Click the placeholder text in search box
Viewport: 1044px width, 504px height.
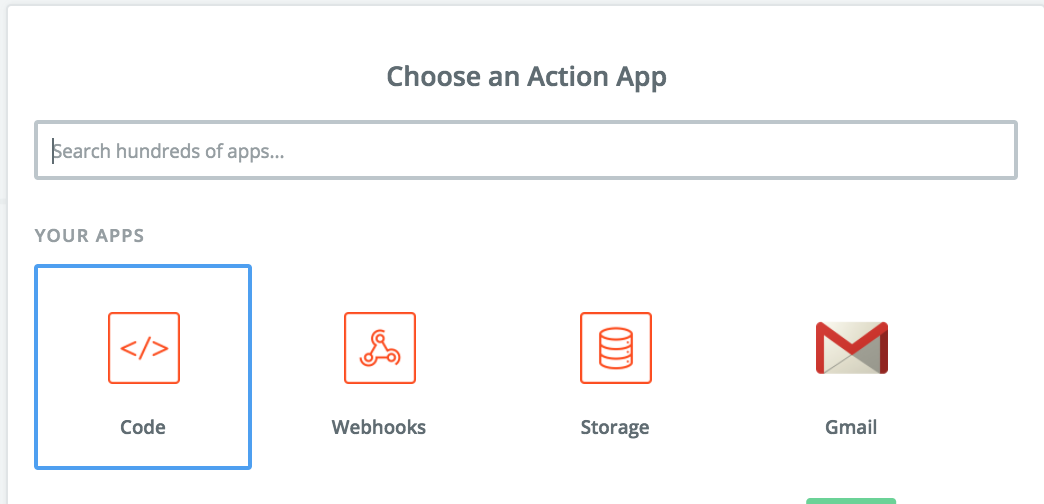pos(168,151)
